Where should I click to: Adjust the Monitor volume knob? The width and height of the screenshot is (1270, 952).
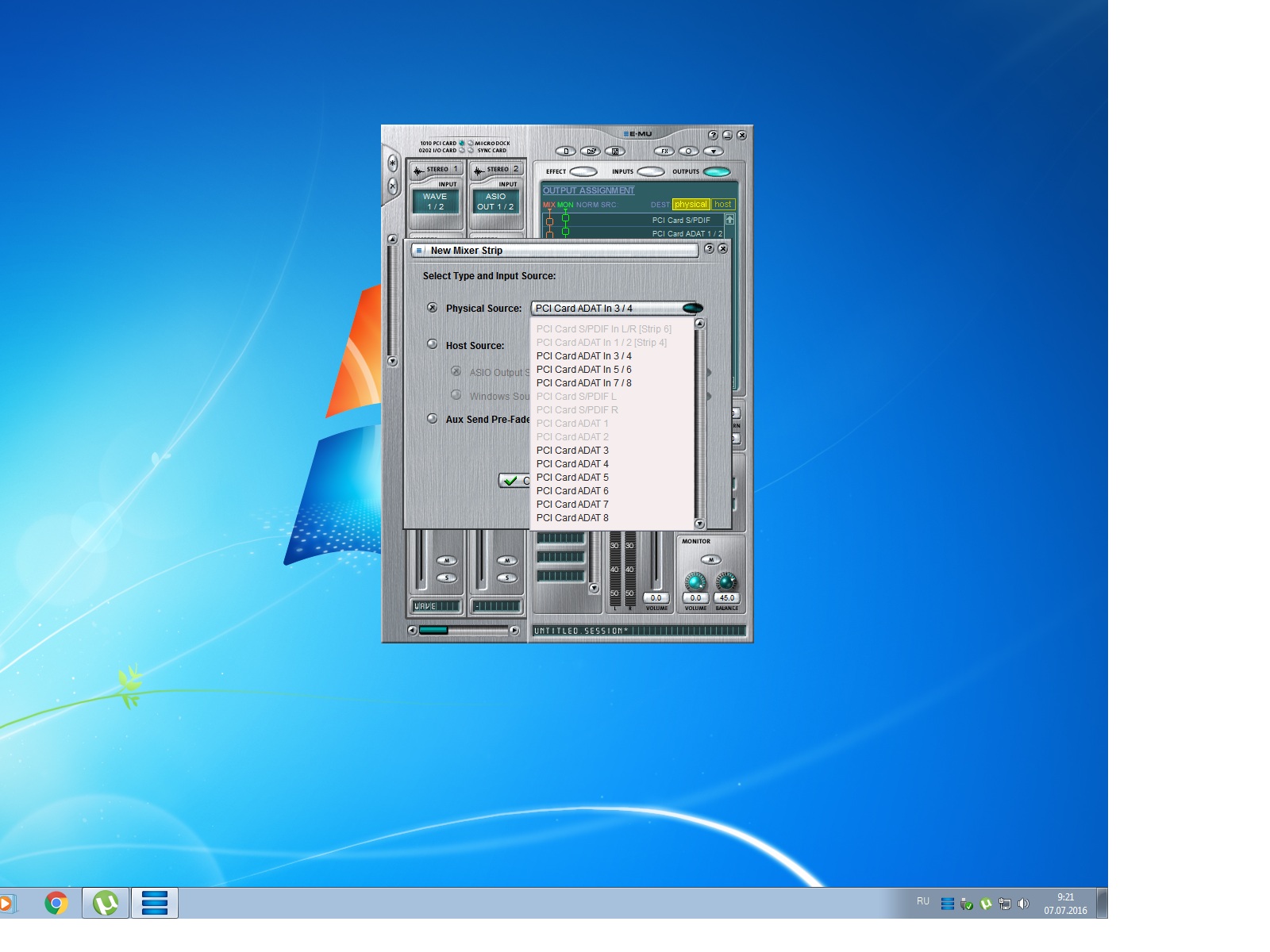695,582
